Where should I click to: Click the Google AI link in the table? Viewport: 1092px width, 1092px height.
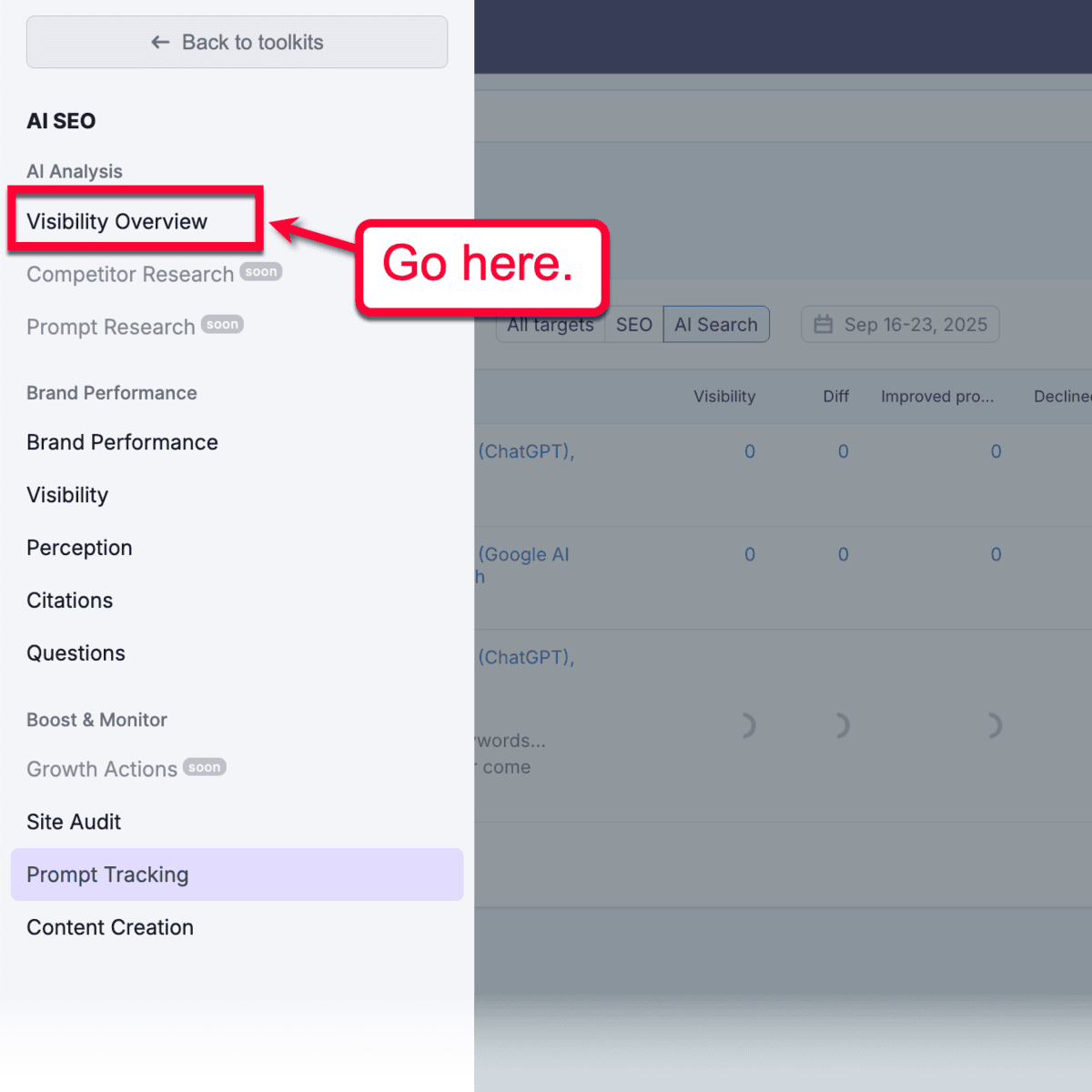[x=524, y=554]
